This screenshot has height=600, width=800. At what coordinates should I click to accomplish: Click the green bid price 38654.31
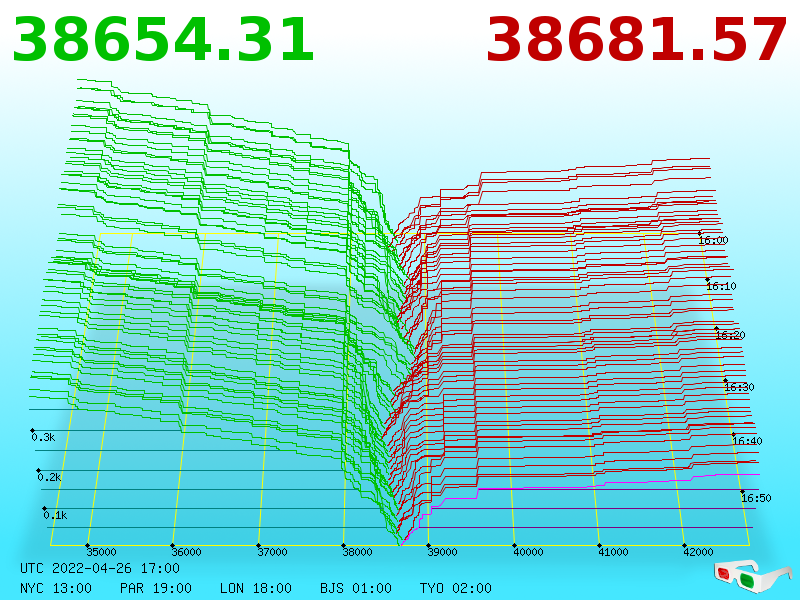[x=163, y=40]
